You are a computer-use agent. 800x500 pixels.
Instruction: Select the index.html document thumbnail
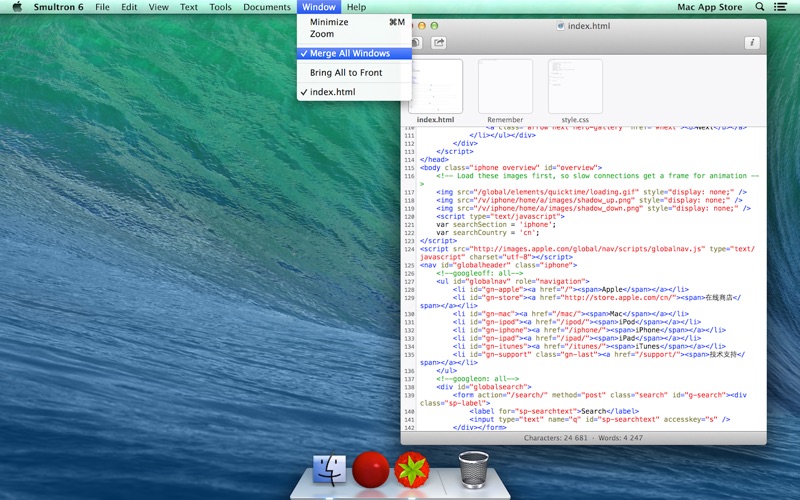(x=435, y=86)
